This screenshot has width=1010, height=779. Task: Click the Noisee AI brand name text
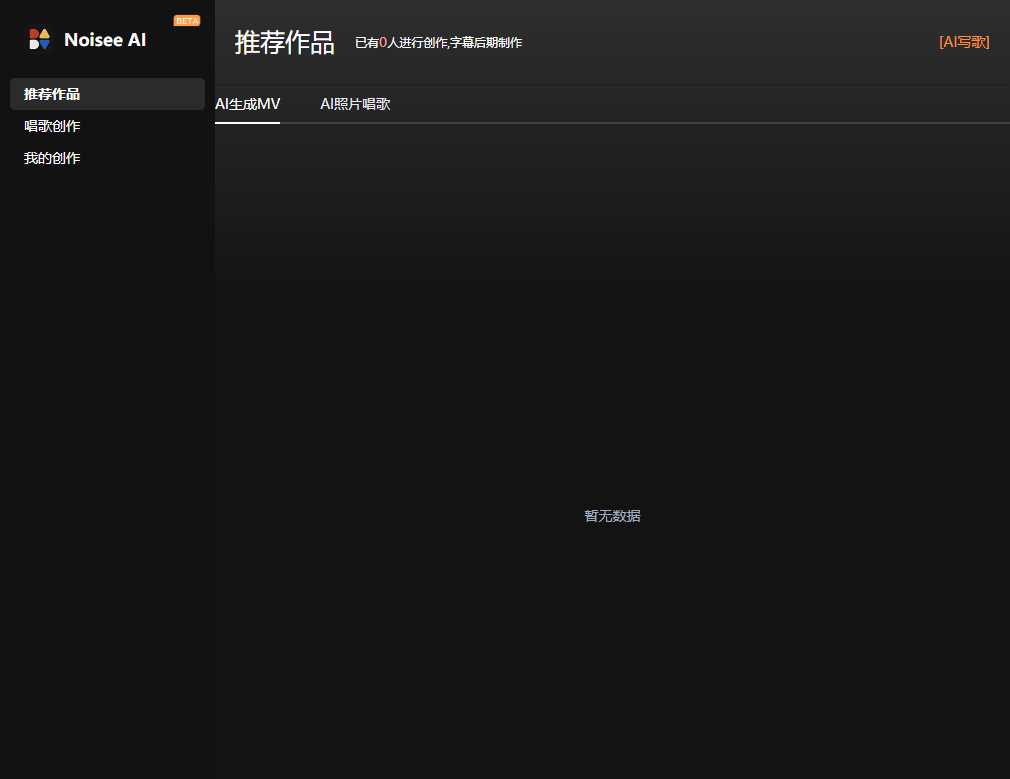point(105,40)
